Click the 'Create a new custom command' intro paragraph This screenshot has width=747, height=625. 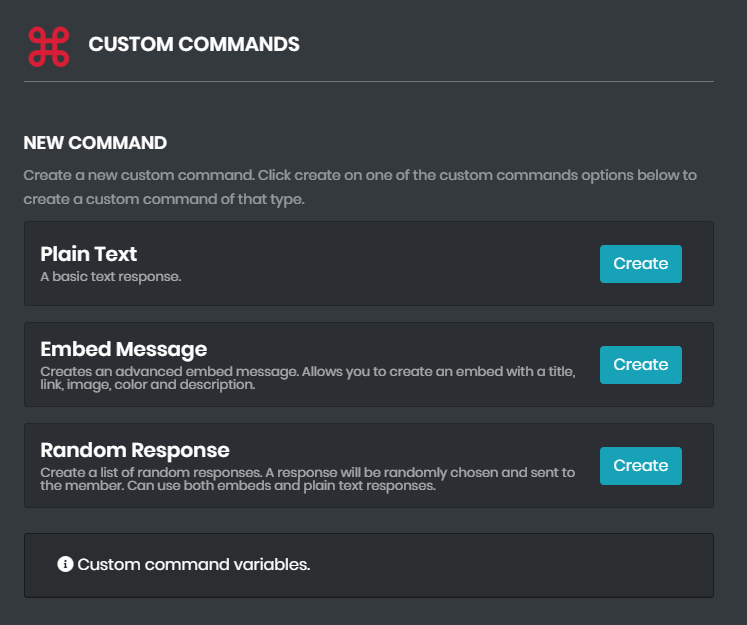(x=360, y=187)
